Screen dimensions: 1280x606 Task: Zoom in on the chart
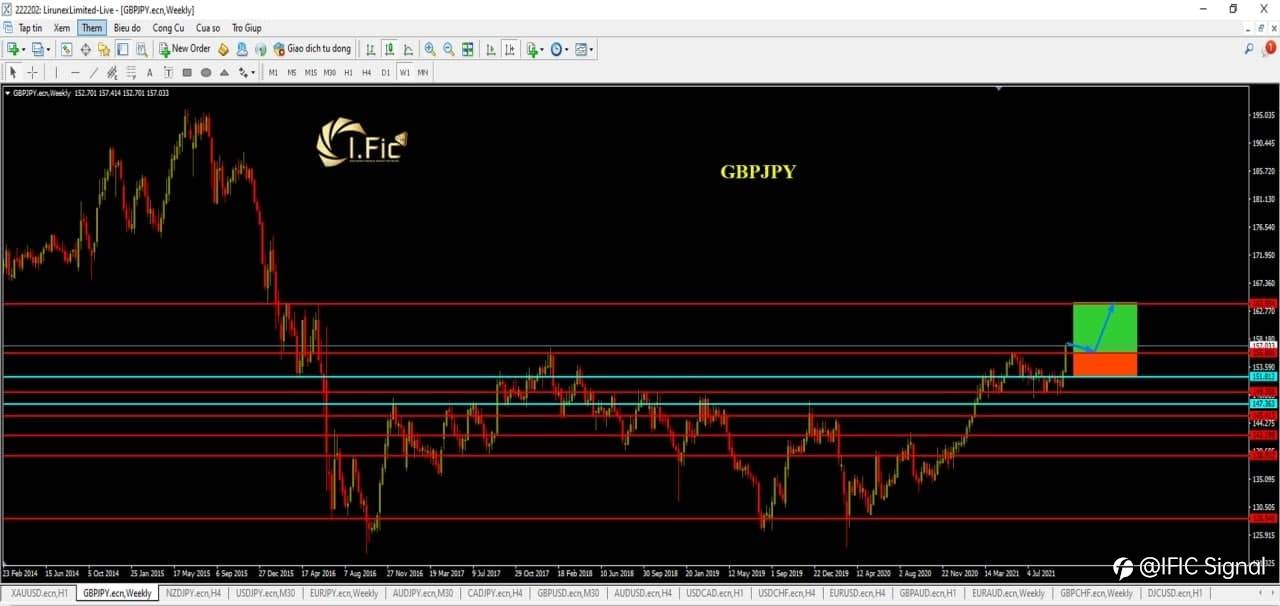[x=430, y=49]
